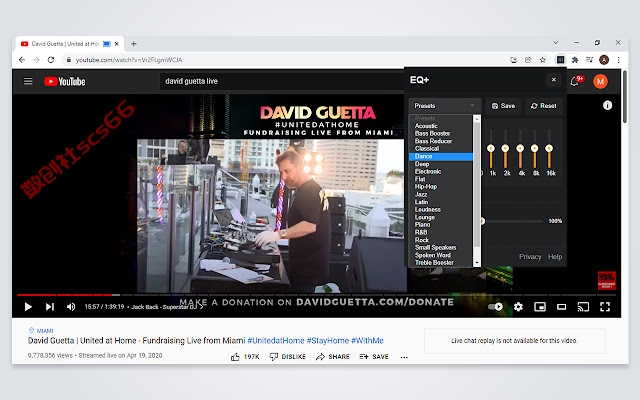This screenshot has width=640, height=400.
Task: Pick the Loudness preset
Action: click(x=441, y=209)
